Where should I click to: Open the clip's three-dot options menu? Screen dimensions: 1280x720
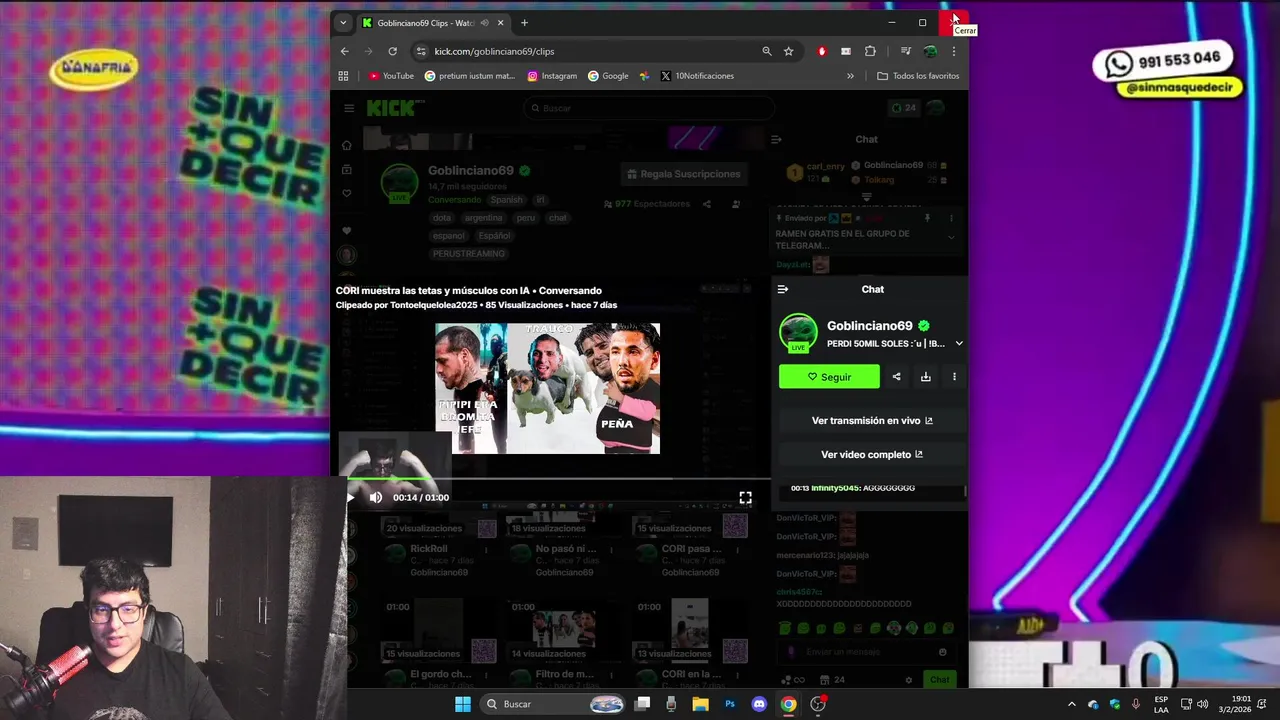click(x=954, y=377)
